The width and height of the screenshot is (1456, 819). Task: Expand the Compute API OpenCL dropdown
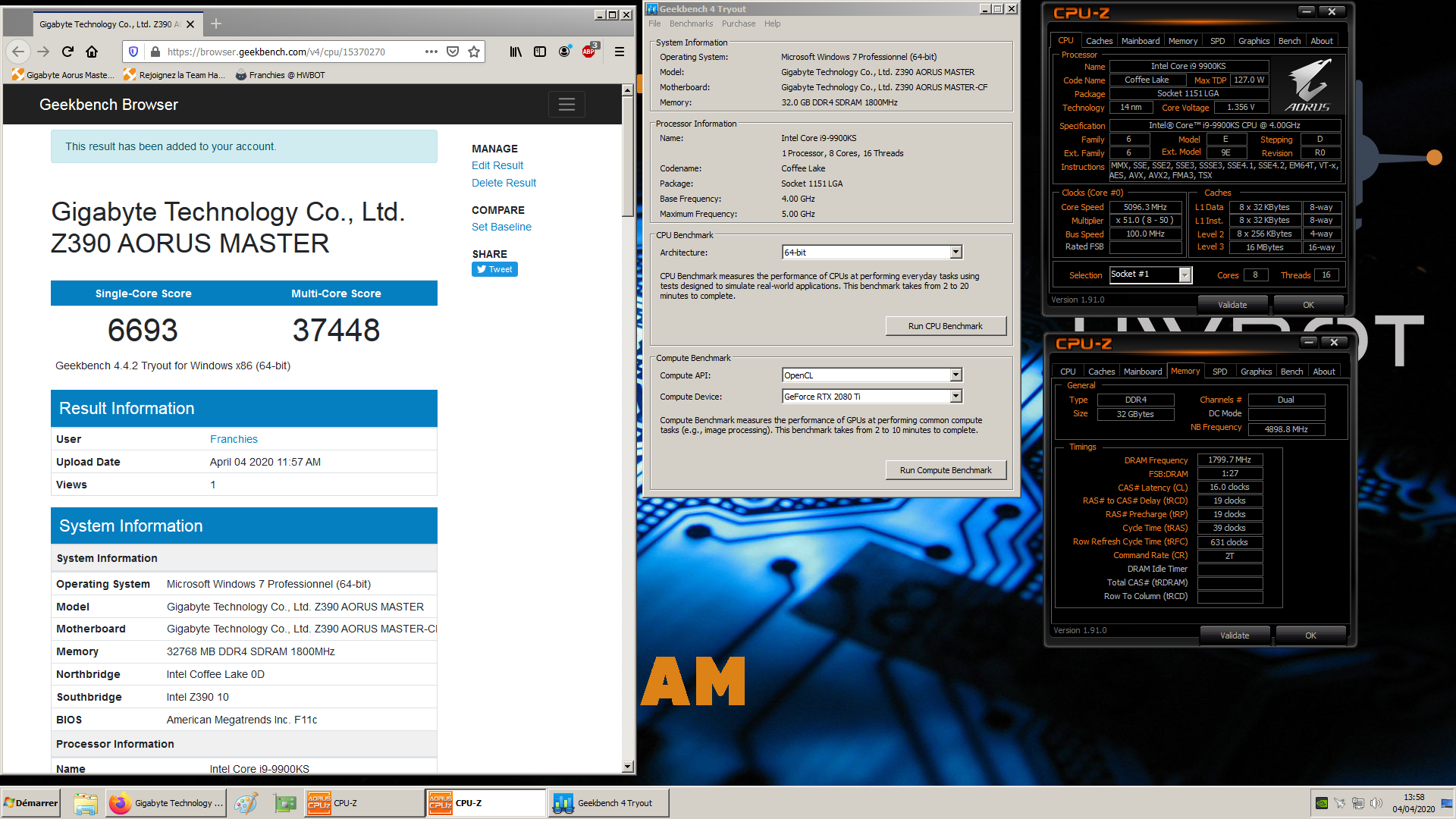coord(955,375)
